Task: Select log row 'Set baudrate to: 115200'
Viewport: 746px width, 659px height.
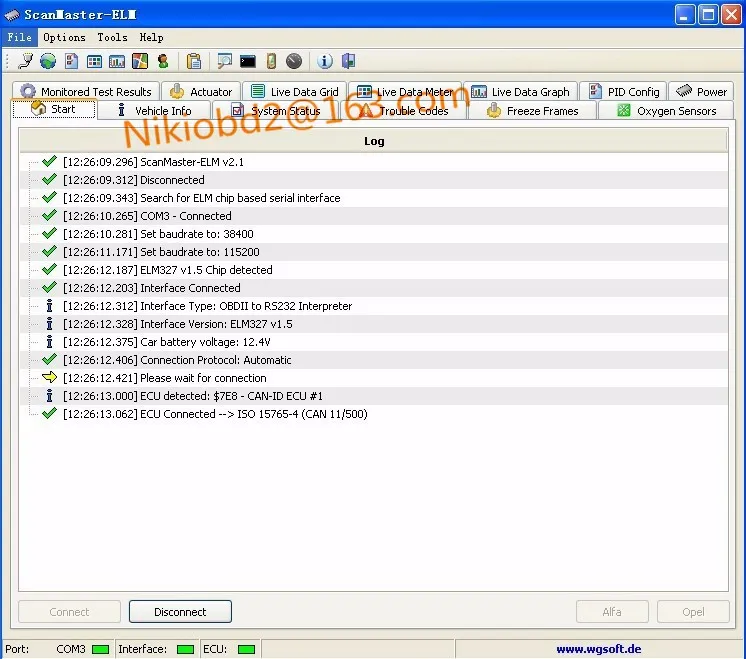Action: pyautogui.click(x=374, y=252)
